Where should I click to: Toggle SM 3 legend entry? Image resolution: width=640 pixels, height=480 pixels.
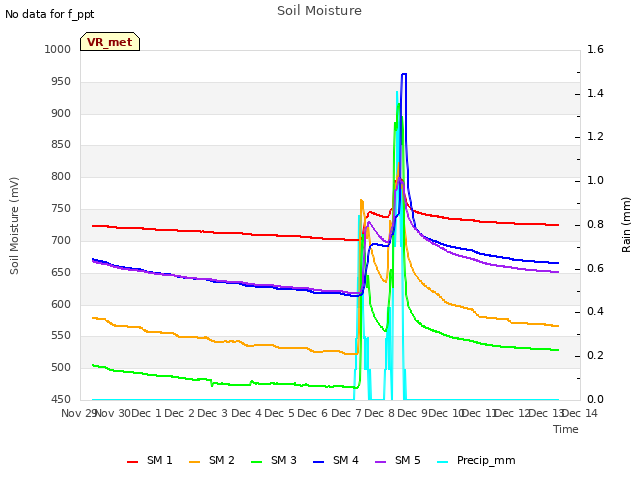point(273,460)
